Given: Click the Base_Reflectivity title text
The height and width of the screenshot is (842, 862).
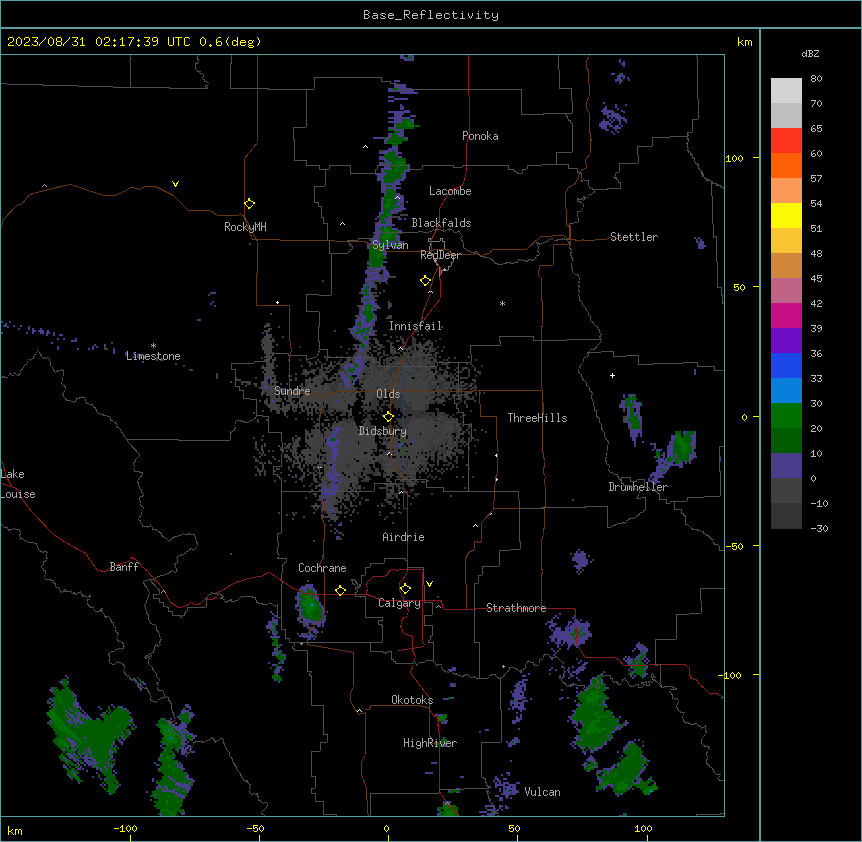Looking at the screenshot, I should coord(431,15).
